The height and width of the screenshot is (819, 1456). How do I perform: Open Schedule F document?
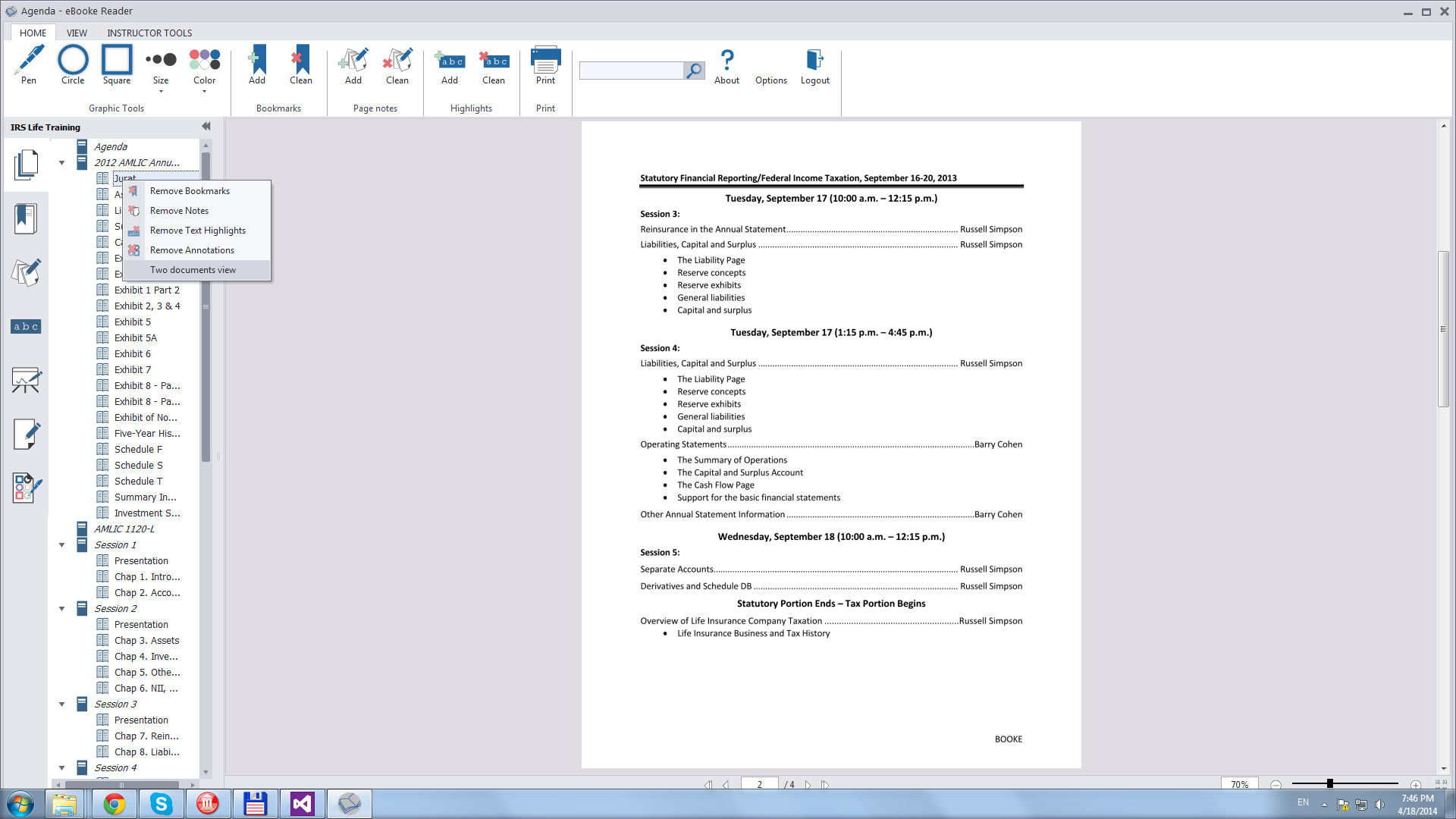138,450
